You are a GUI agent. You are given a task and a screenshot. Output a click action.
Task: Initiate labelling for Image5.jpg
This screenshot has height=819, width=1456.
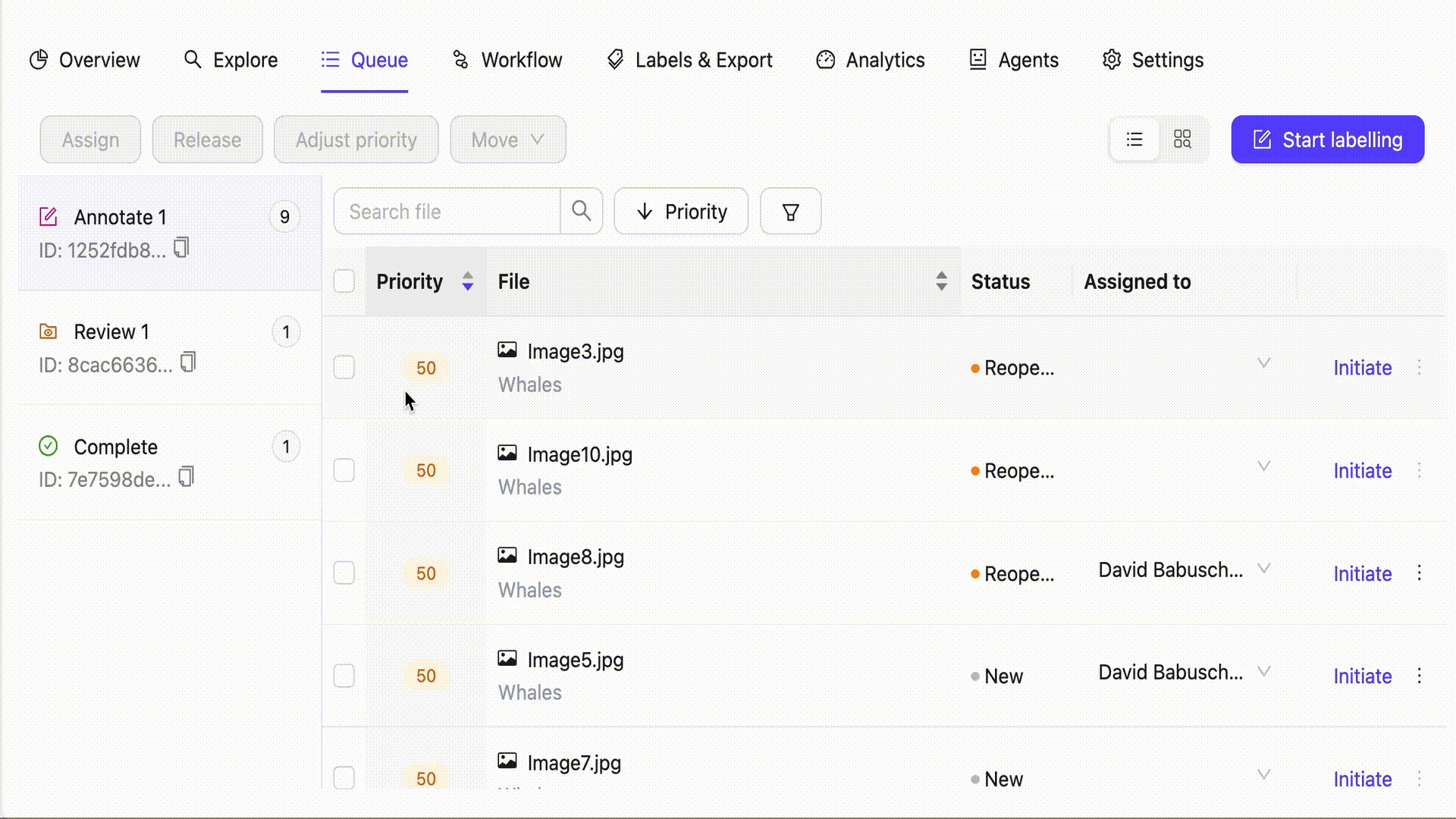pyautogui.click(x=1362, y=676)
